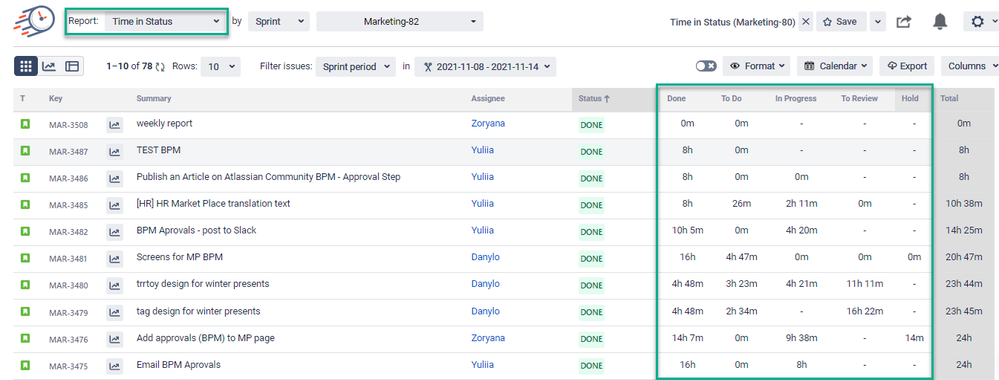Sort by the Status column header
This screenshot has width=999, height=380.
point(594,99)
